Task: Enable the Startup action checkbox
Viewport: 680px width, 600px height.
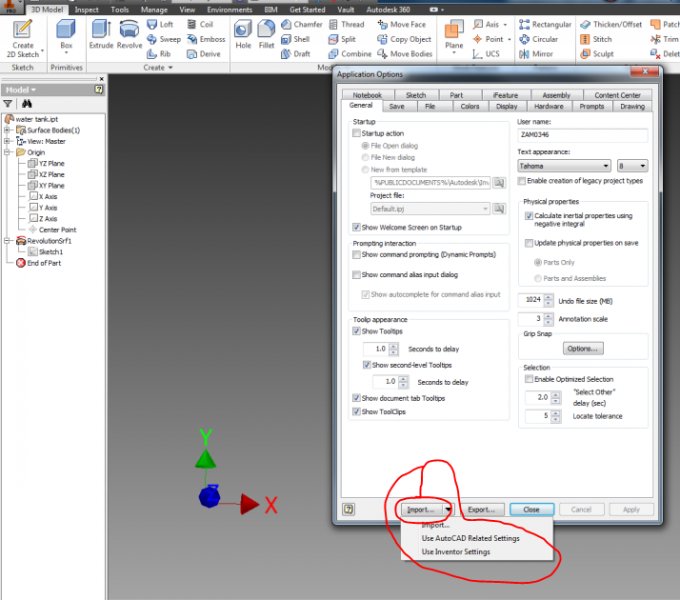Action: point(356,133)
